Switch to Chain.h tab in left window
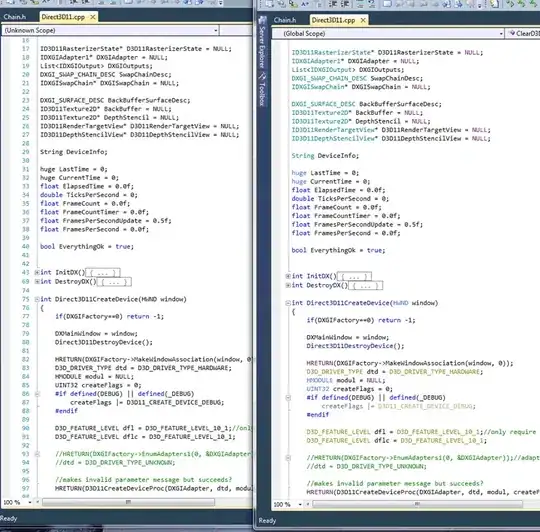Viewport: 540px width, 532px height. click(15, 17)
